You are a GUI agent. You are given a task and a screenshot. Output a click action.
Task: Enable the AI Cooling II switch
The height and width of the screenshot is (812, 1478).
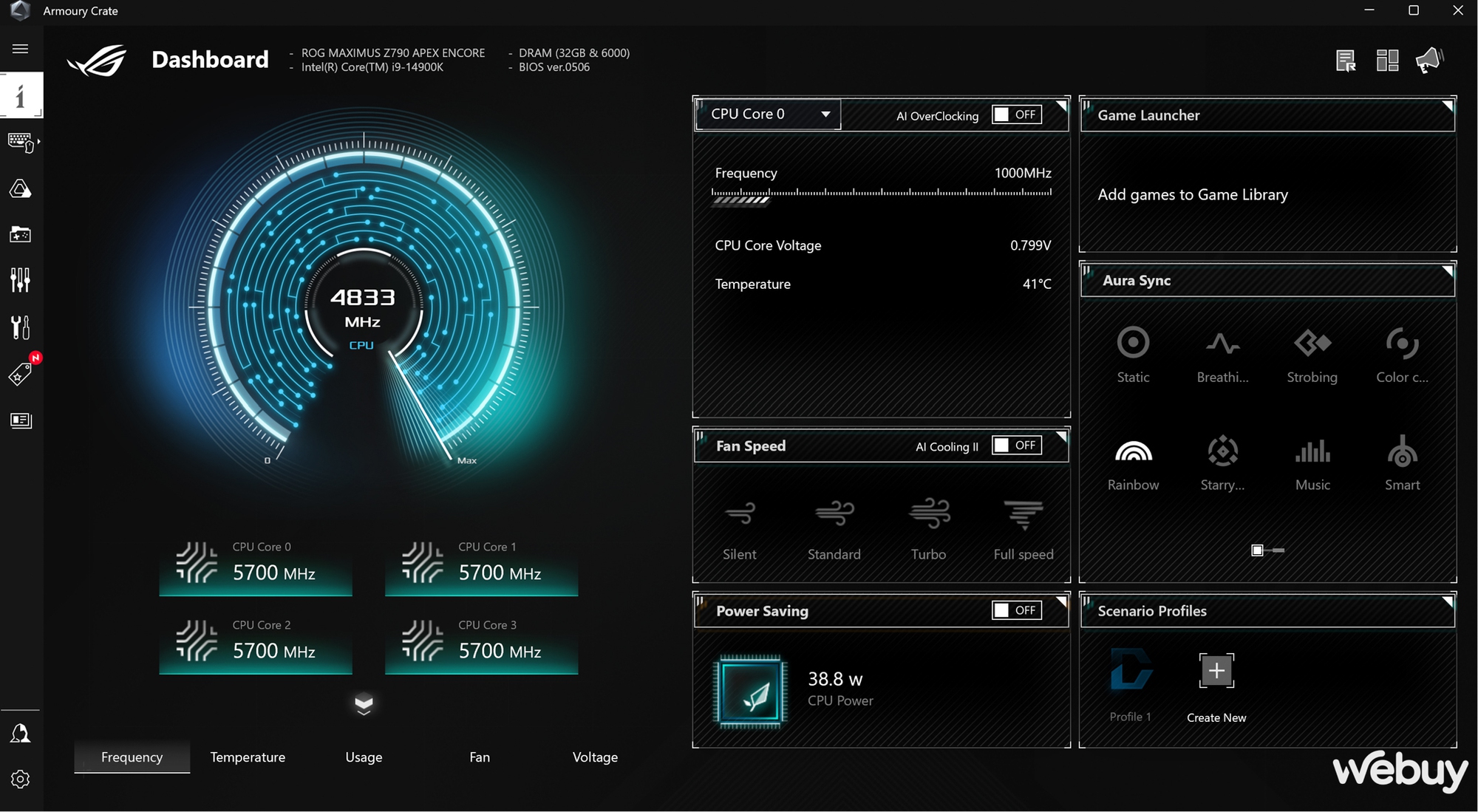1017,446
